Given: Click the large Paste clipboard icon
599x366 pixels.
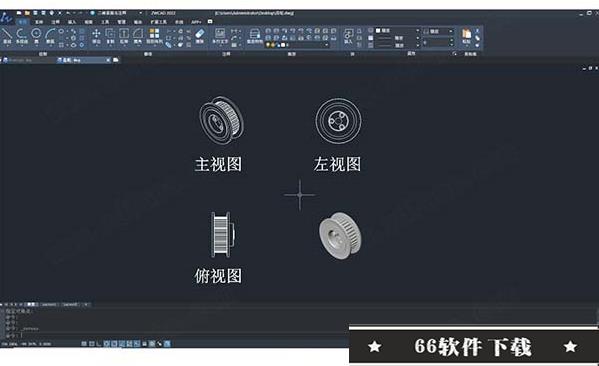Looking at the screenshot, I should [466, 36].
